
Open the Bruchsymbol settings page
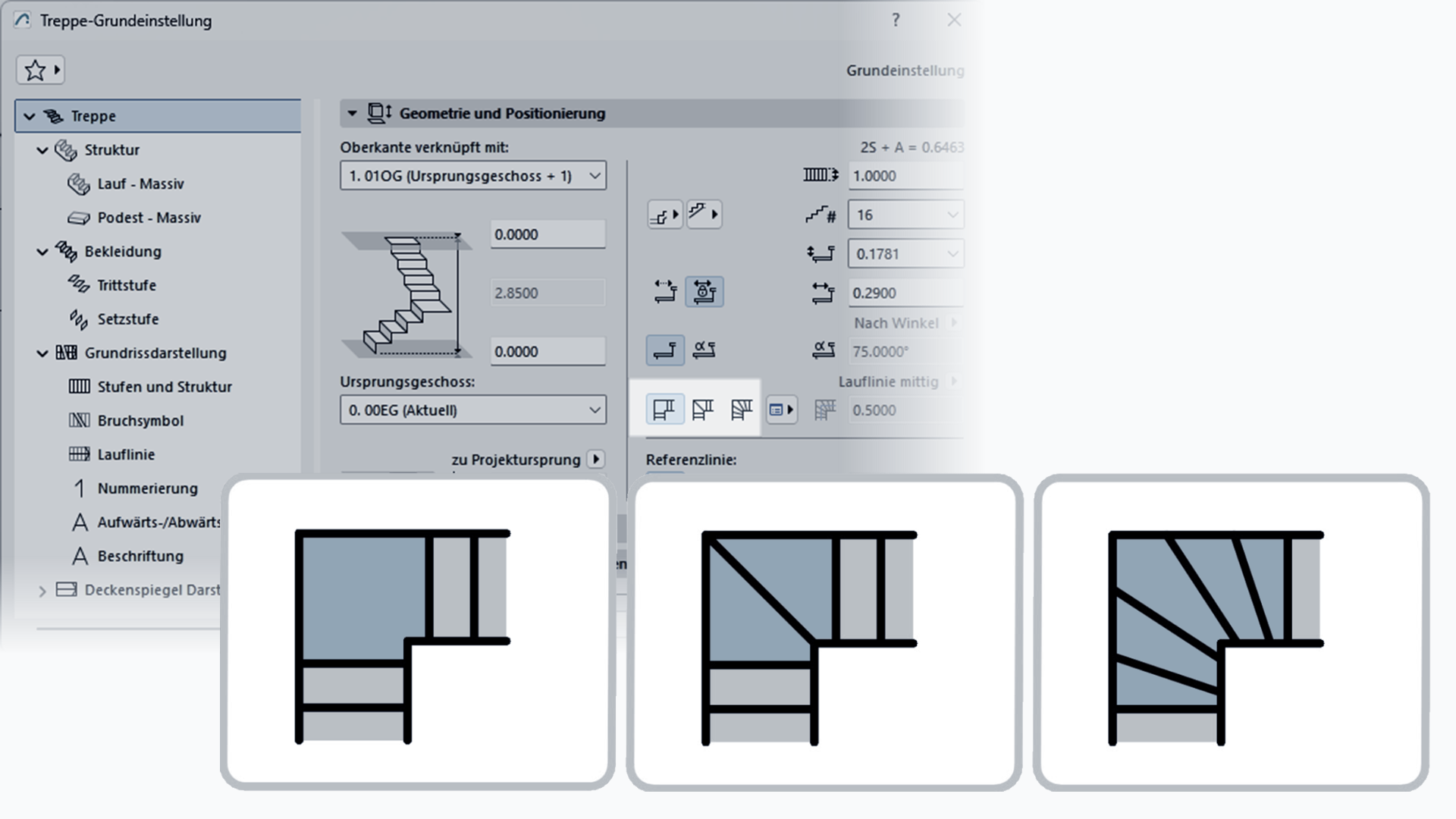pyautogui.click(x=140, y=421)
